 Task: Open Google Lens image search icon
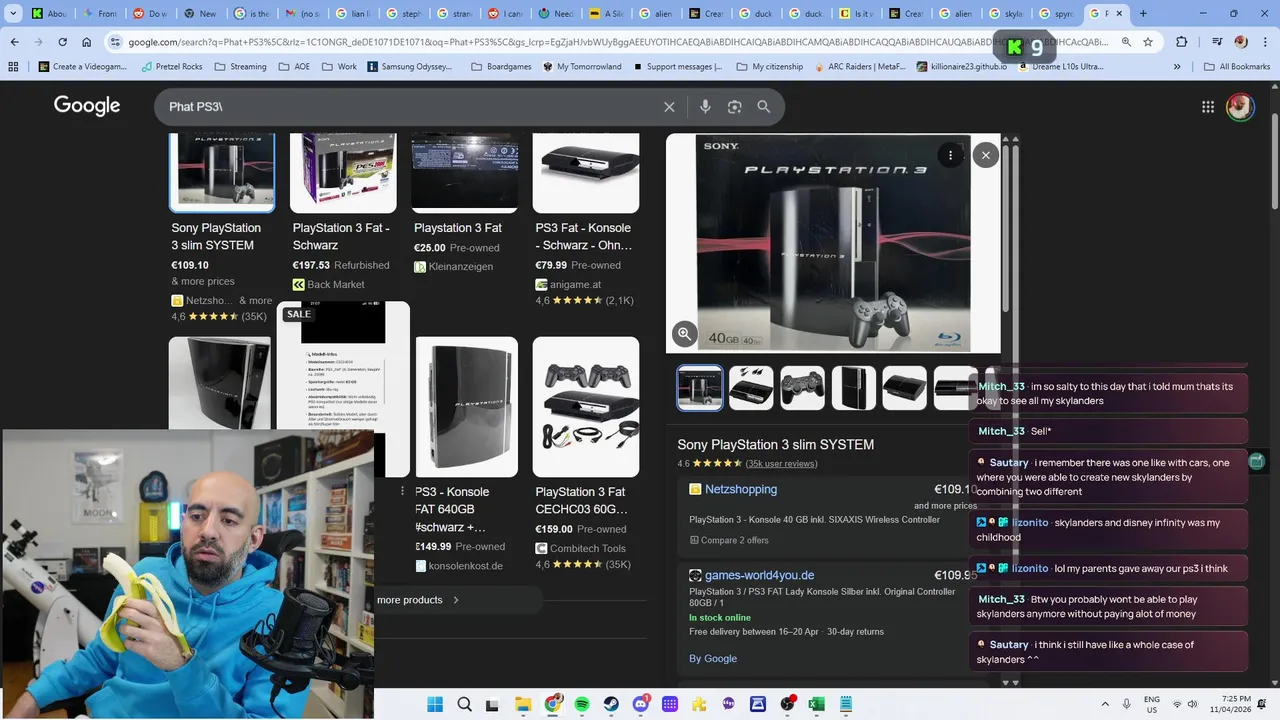[x=735, y=107]
